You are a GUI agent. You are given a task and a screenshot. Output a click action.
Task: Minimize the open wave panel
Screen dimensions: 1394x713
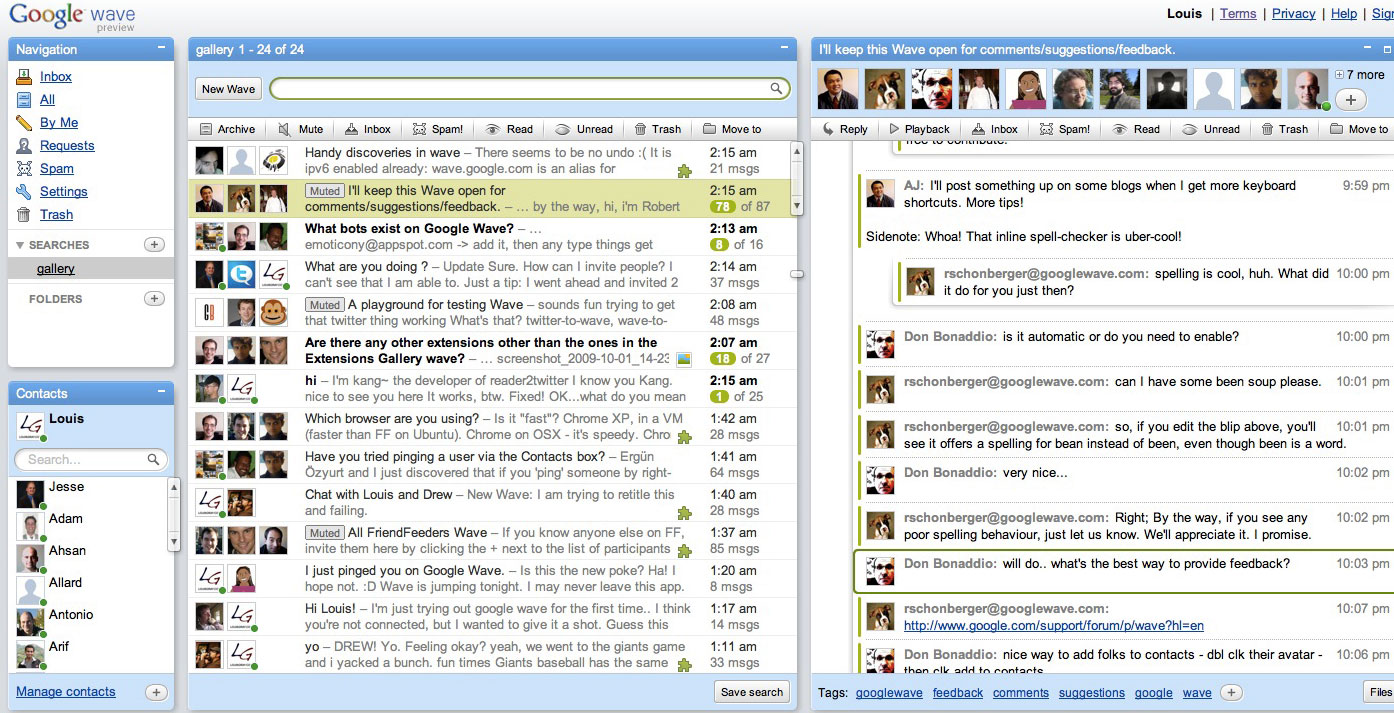[1367, 48]
